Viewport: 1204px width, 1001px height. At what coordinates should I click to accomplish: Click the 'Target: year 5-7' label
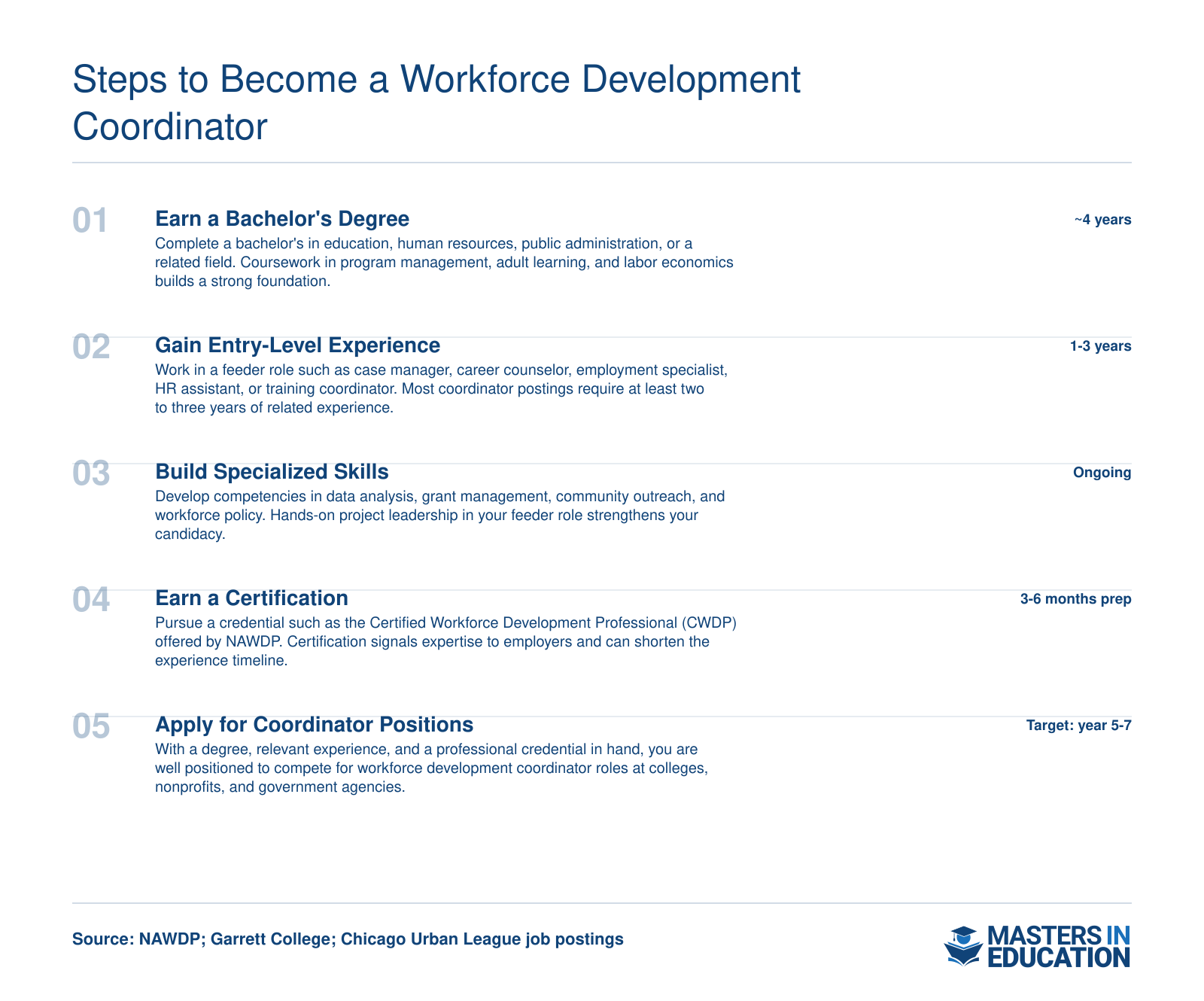pos(1078,726)
